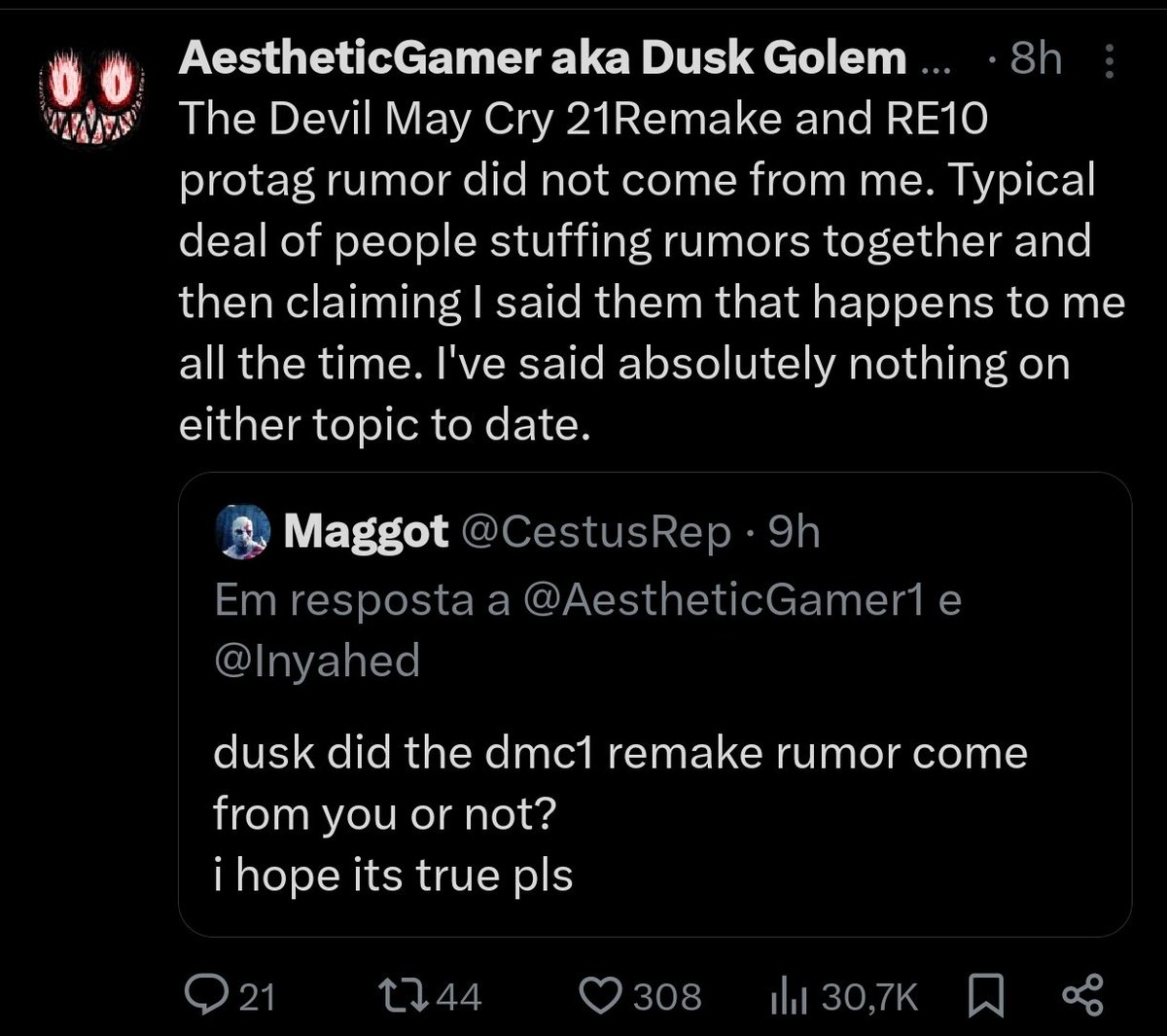Open Maggot display name in quoted tweet
Screen dimensions: 1167x1036
pos(367,531)
